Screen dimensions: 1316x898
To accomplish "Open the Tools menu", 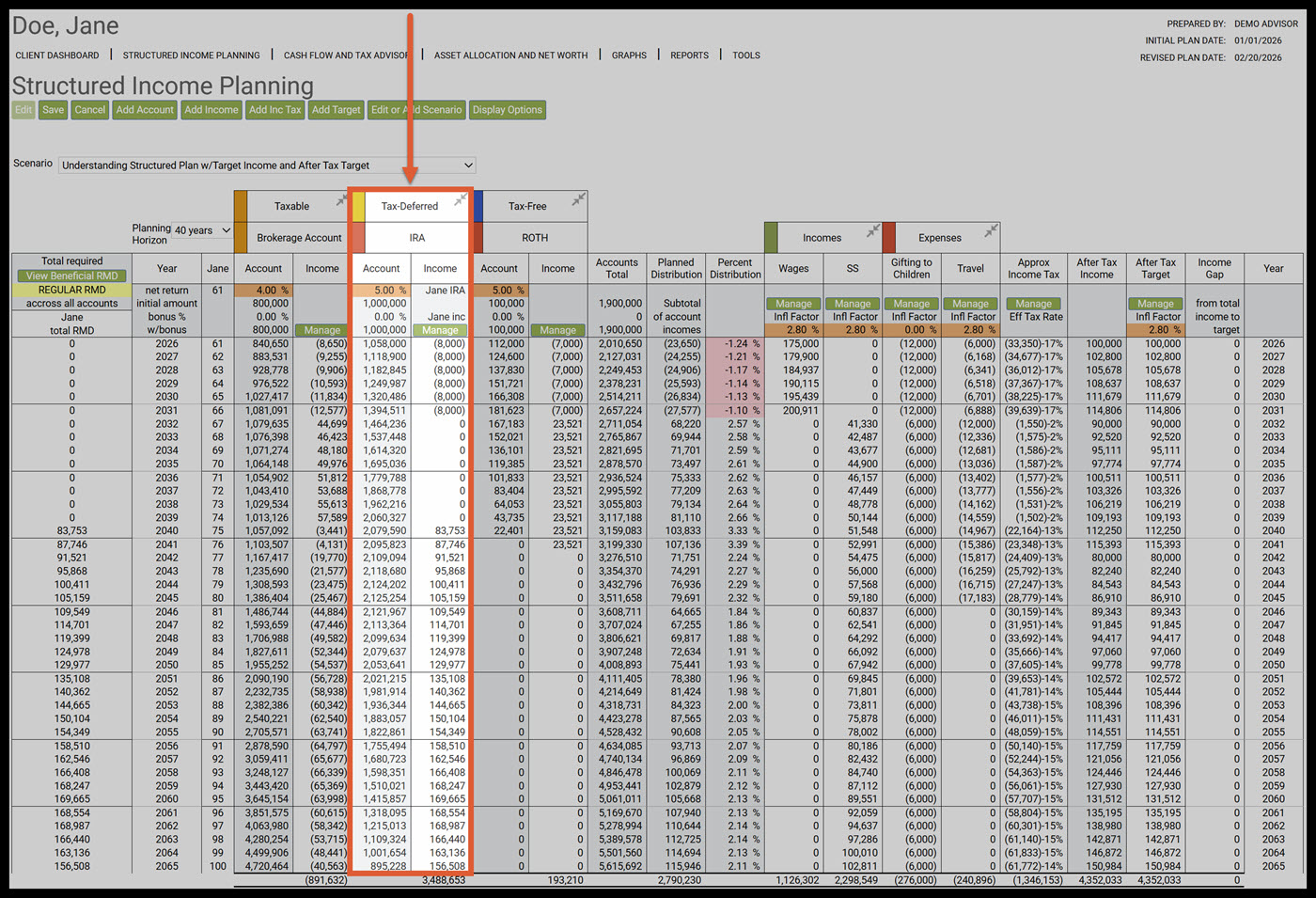I will 746,55.
